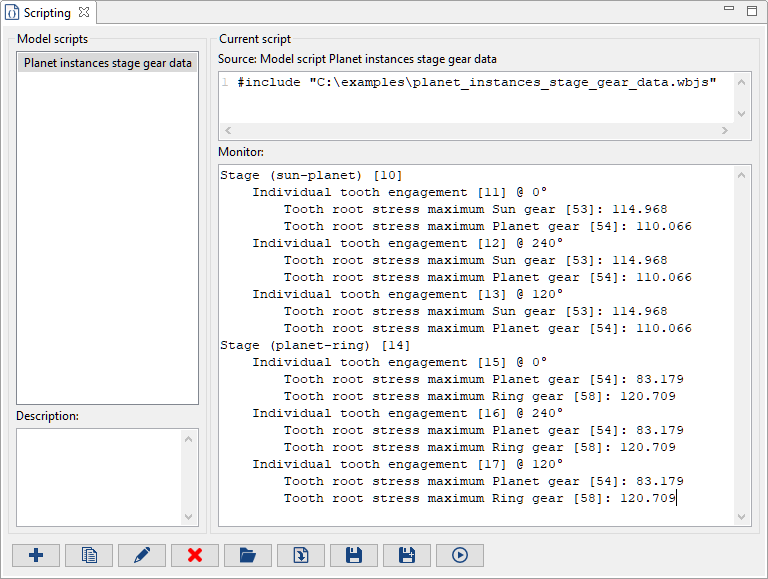Save the script with the floppy disk icon
Screen dimensions: 768x579
(354, 555)
